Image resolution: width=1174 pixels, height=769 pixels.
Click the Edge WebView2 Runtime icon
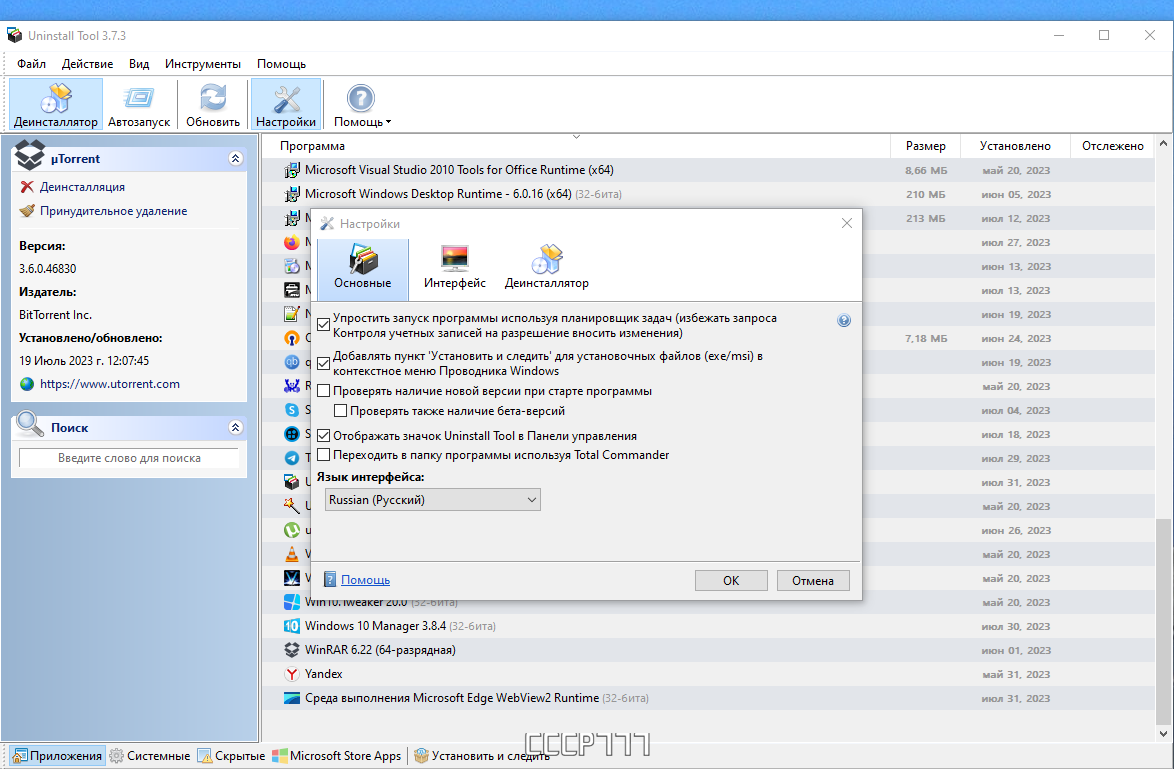coord(292,698)
